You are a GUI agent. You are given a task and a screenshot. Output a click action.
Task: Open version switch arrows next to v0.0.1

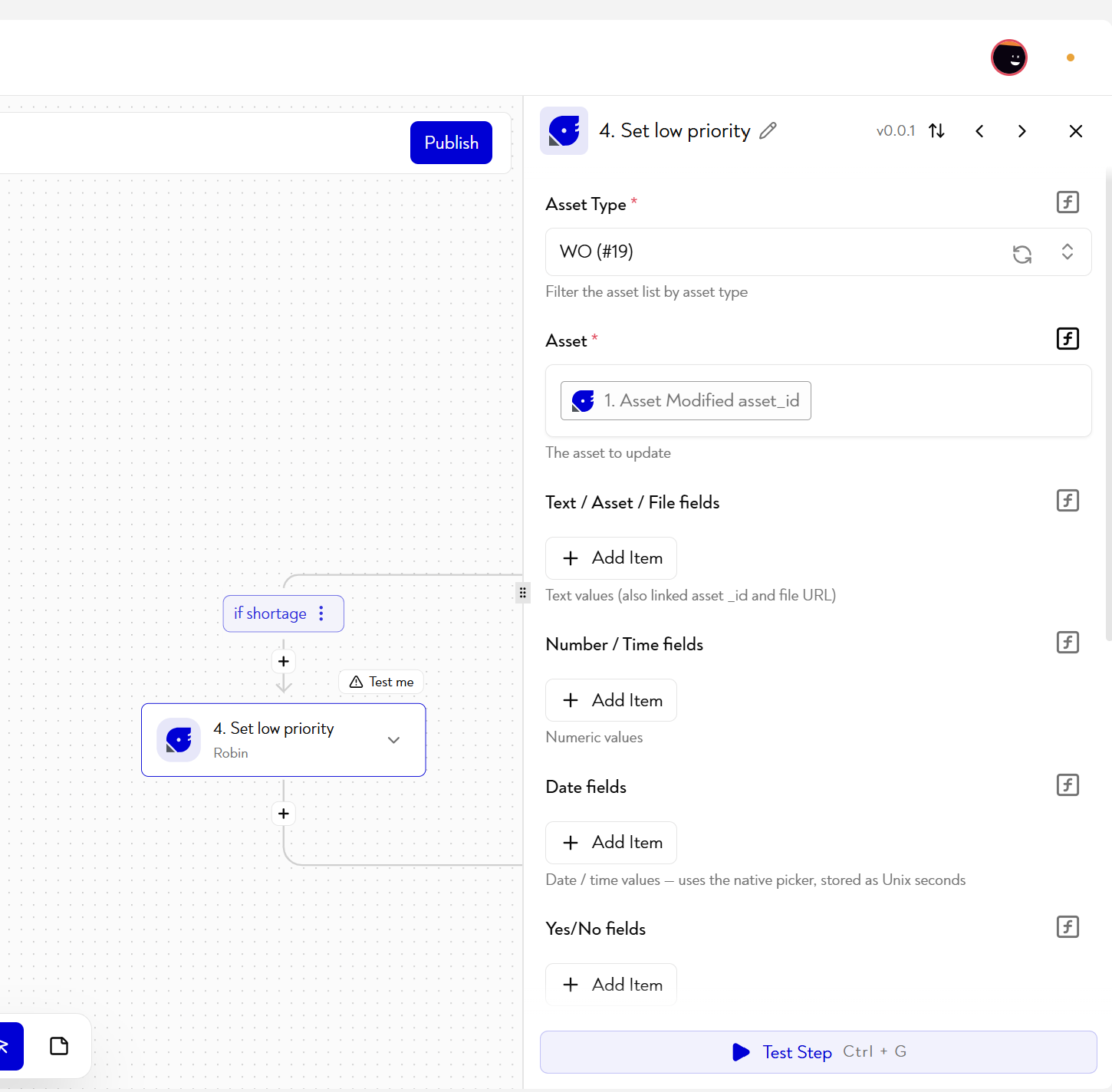pos(936,131)
